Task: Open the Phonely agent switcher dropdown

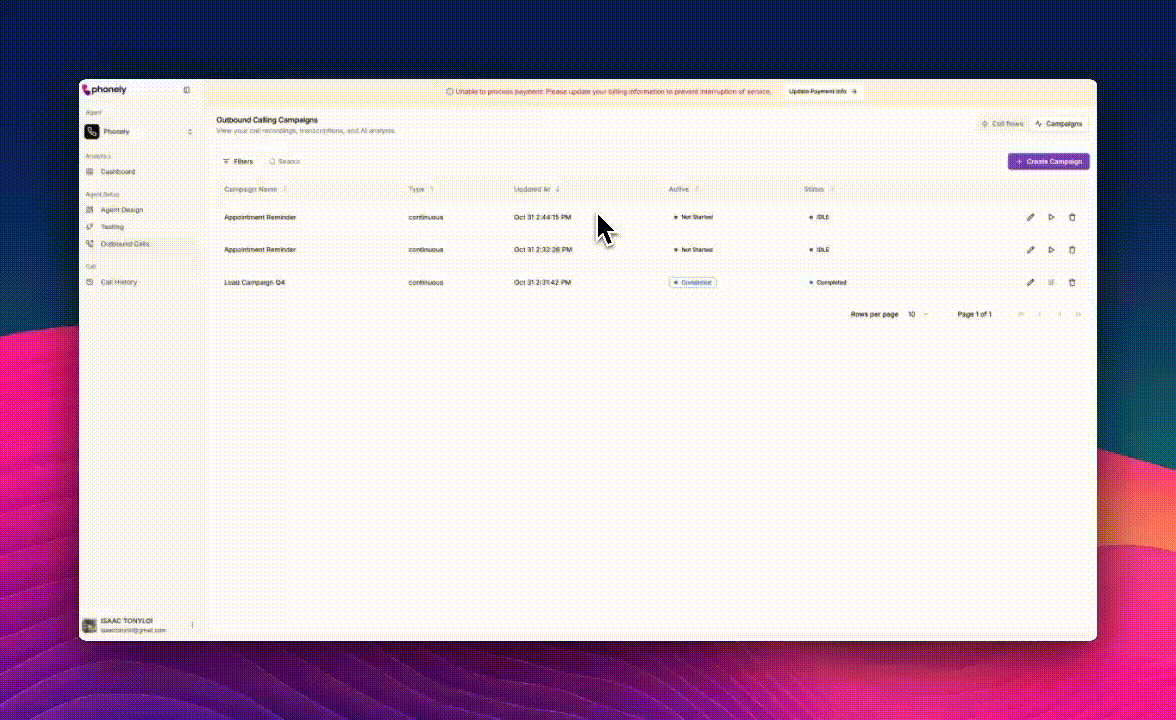Action: pyautogui.click(x=139, y=131)
